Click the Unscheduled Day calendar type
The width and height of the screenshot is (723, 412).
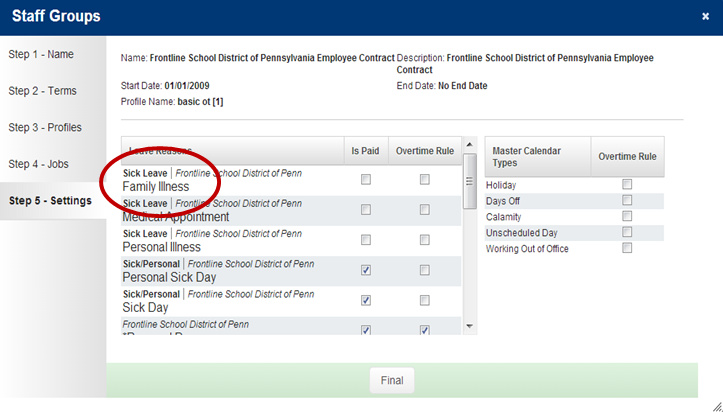pyautogui.click(x=522, y=233)
